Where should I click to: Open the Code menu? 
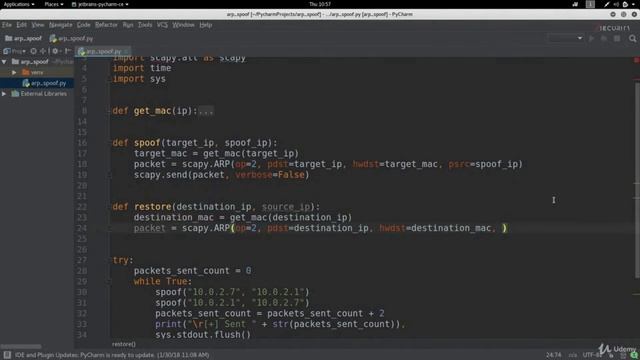point(83,25)
